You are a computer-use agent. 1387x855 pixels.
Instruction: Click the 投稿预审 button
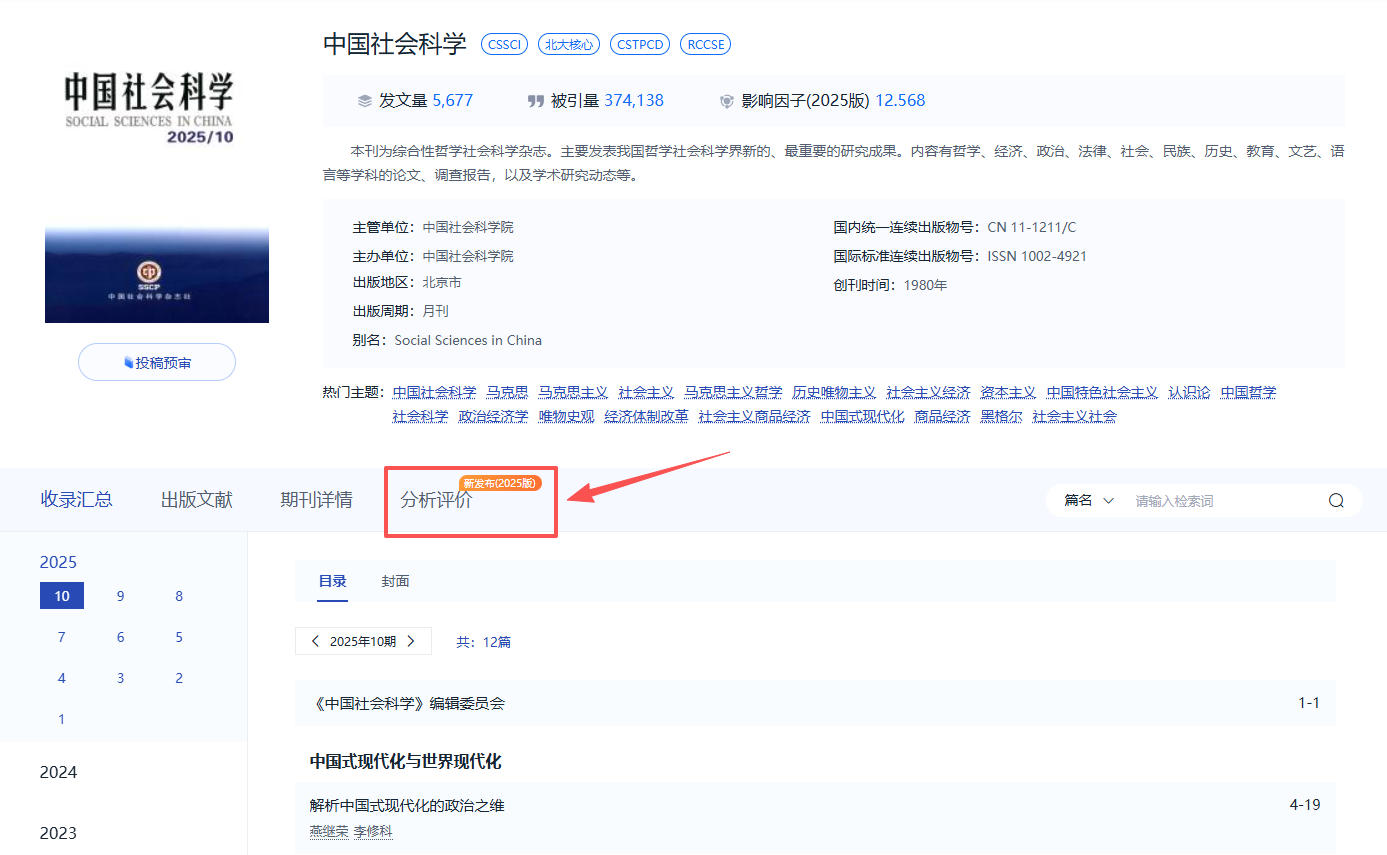click(x=156, y=362)
